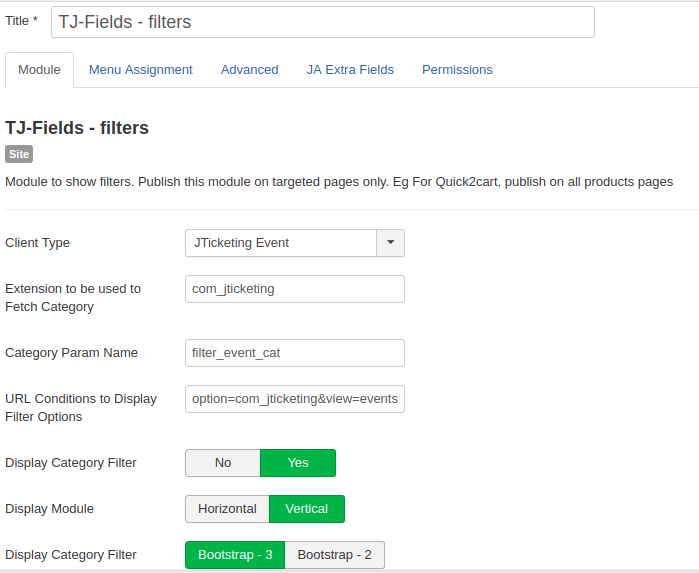Open the Client Type dropdown arrow
The height and width of the screenshot is (573, 699).
[390, 243]
